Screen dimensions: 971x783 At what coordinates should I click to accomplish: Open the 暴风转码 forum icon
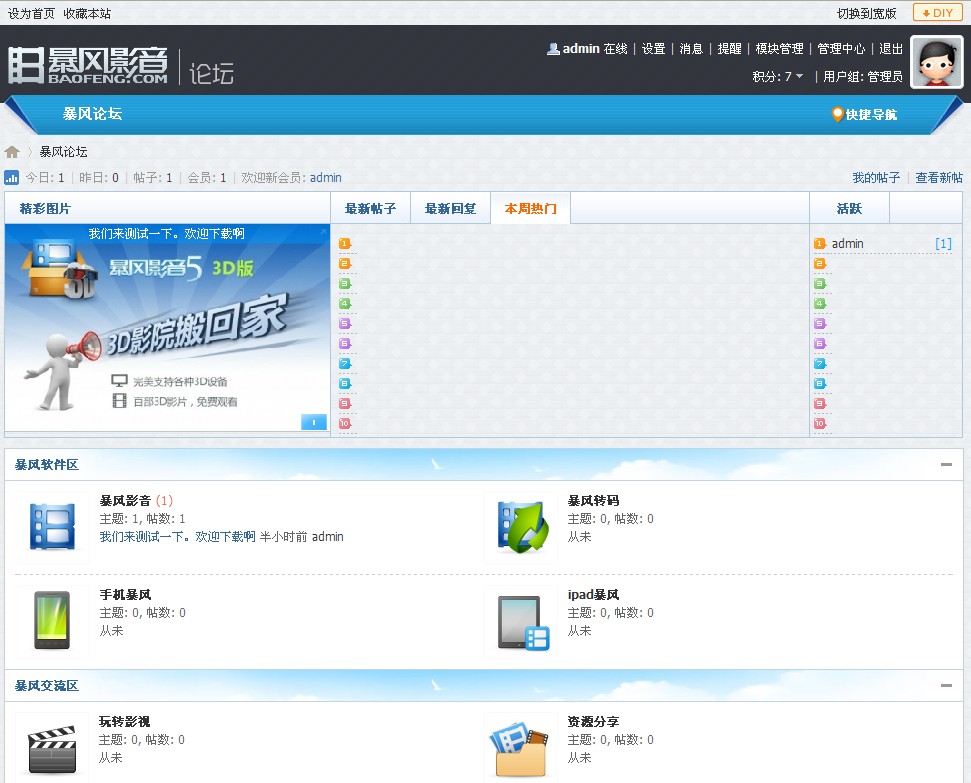(x=523, y=527)
